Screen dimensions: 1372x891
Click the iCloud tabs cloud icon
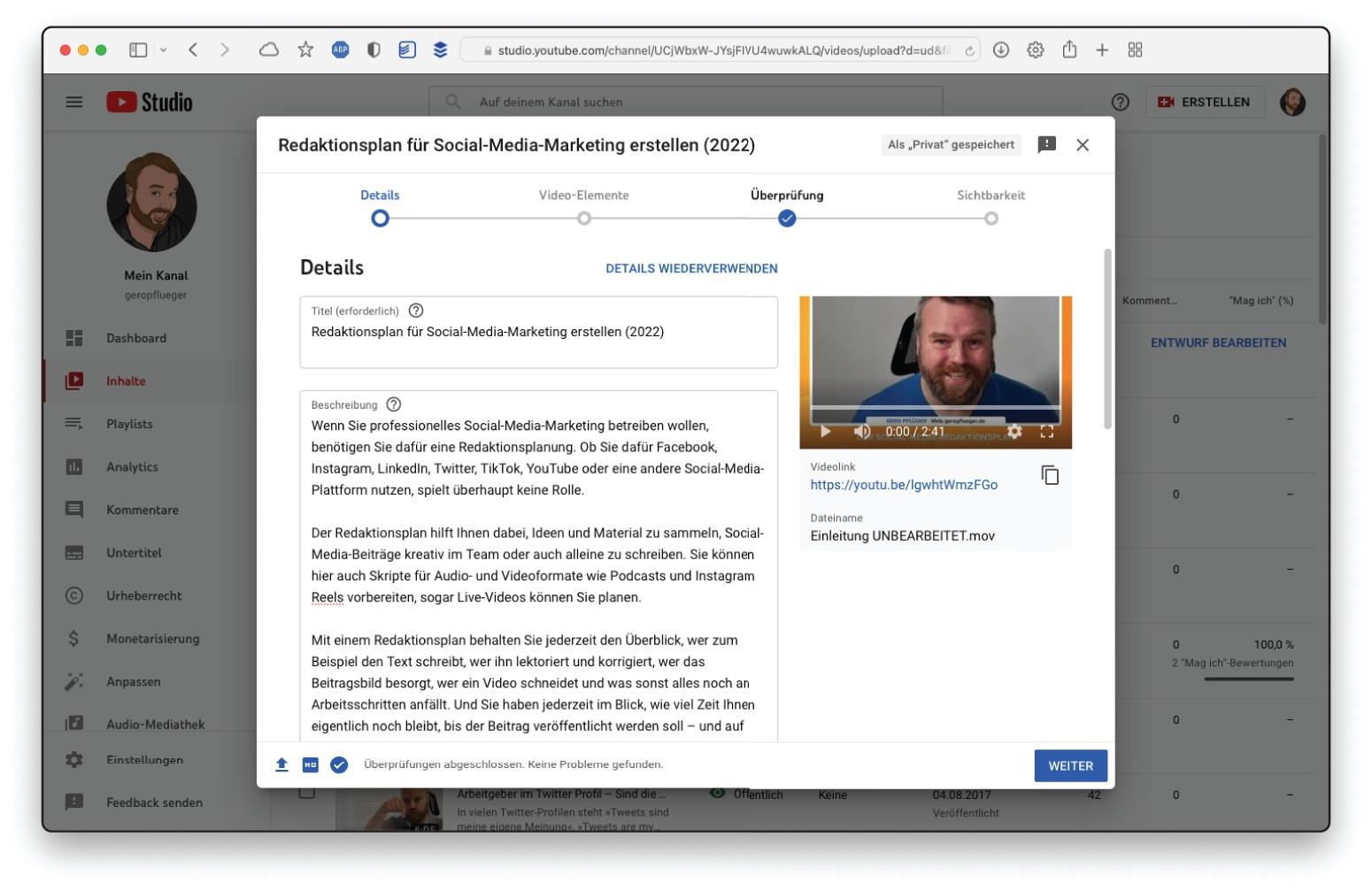pos(269,50)
